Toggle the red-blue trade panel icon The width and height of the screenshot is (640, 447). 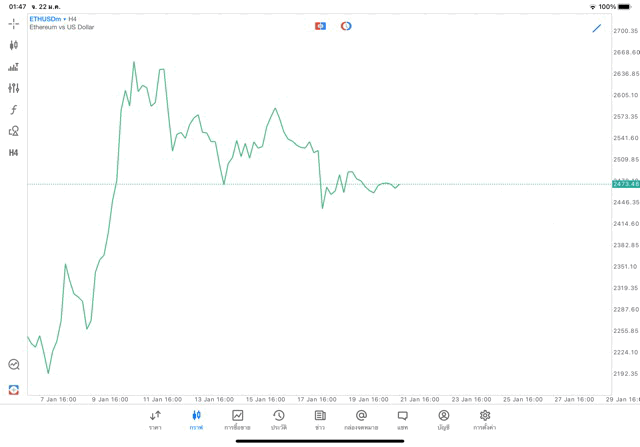(x=320, y=26)
